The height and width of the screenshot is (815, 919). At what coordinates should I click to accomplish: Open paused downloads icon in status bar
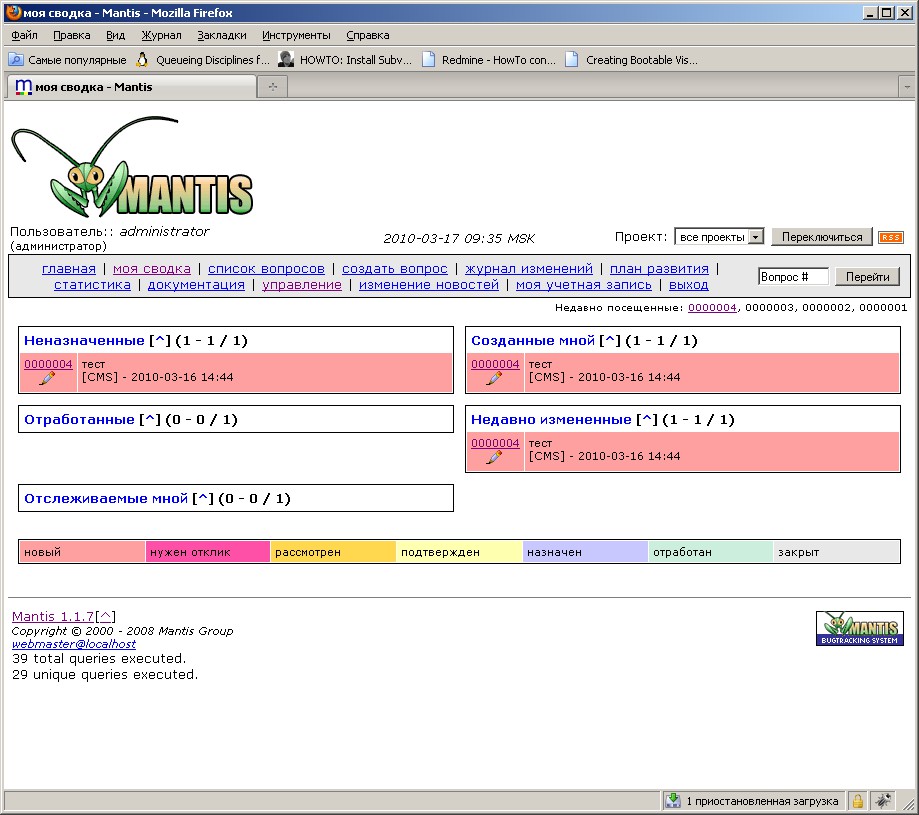click(673, 800)
